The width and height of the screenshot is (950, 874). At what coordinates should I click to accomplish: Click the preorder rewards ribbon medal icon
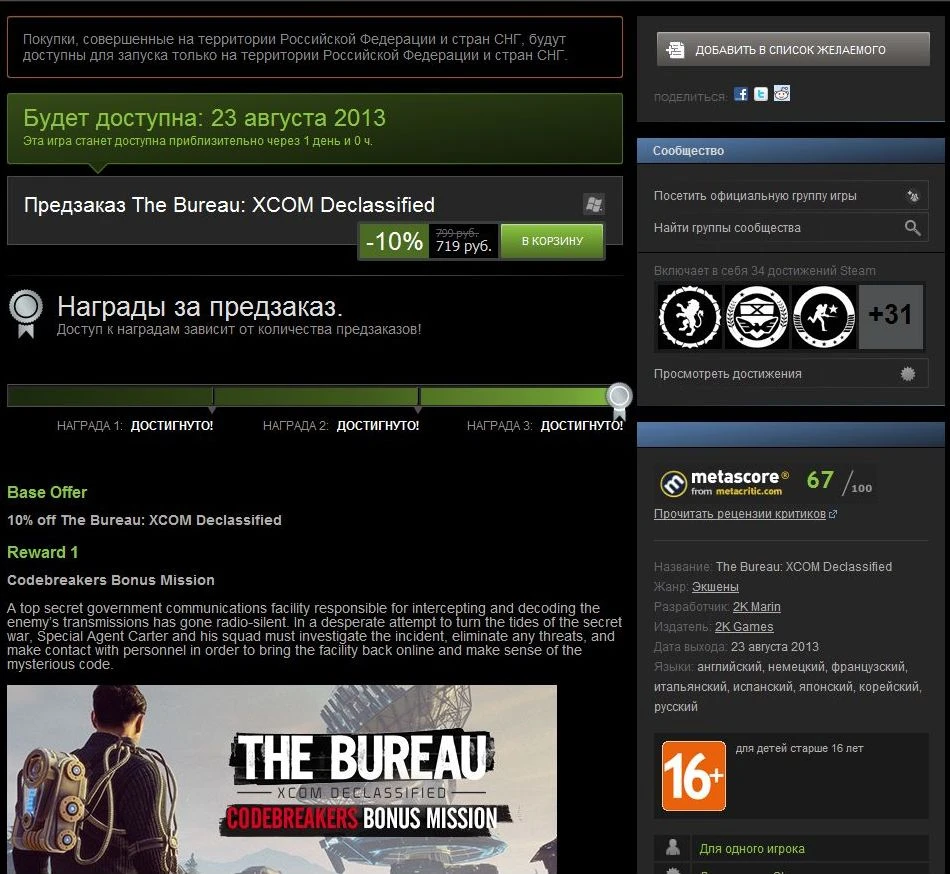click(x=25, y=314)
